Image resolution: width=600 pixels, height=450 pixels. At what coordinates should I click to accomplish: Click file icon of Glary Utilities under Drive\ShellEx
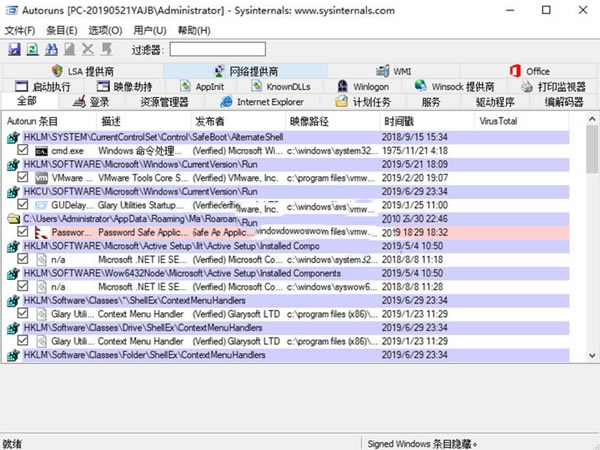(41, 341)
